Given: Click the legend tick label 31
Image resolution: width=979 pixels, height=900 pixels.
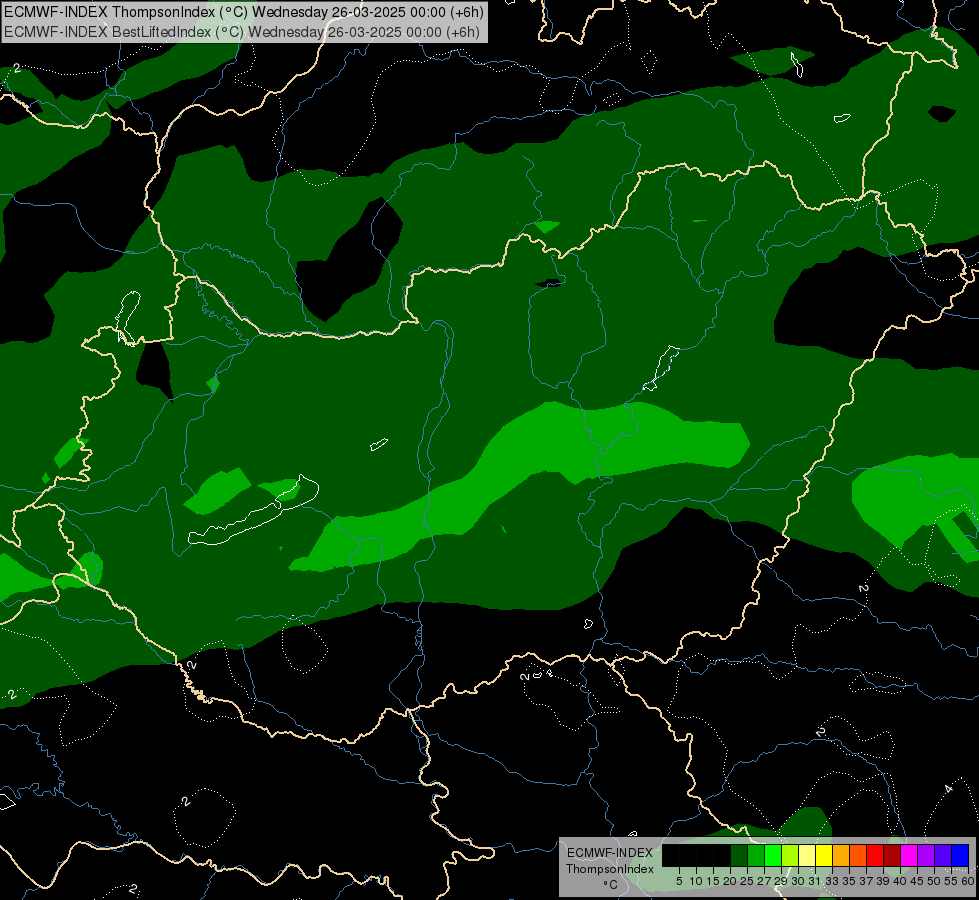Looking at the screenshot, I should coord(814,881).
